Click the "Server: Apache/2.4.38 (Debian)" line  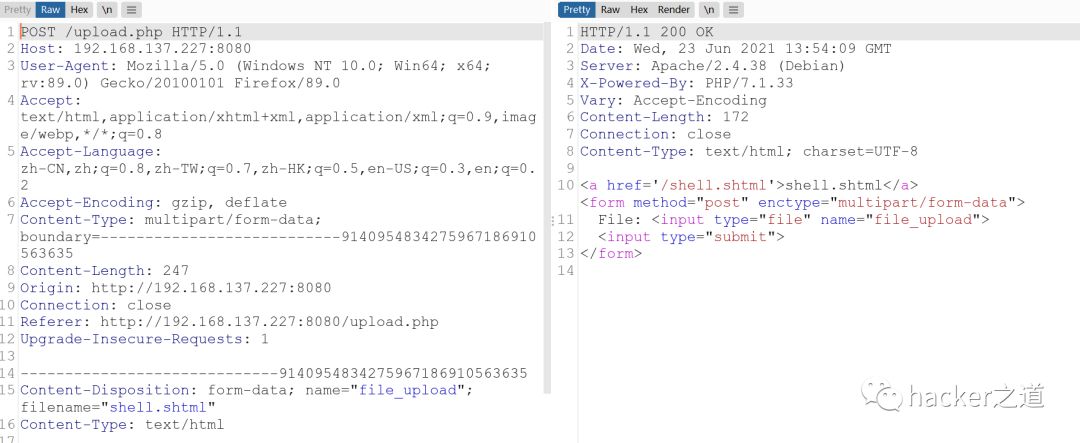tap(712, 66)
